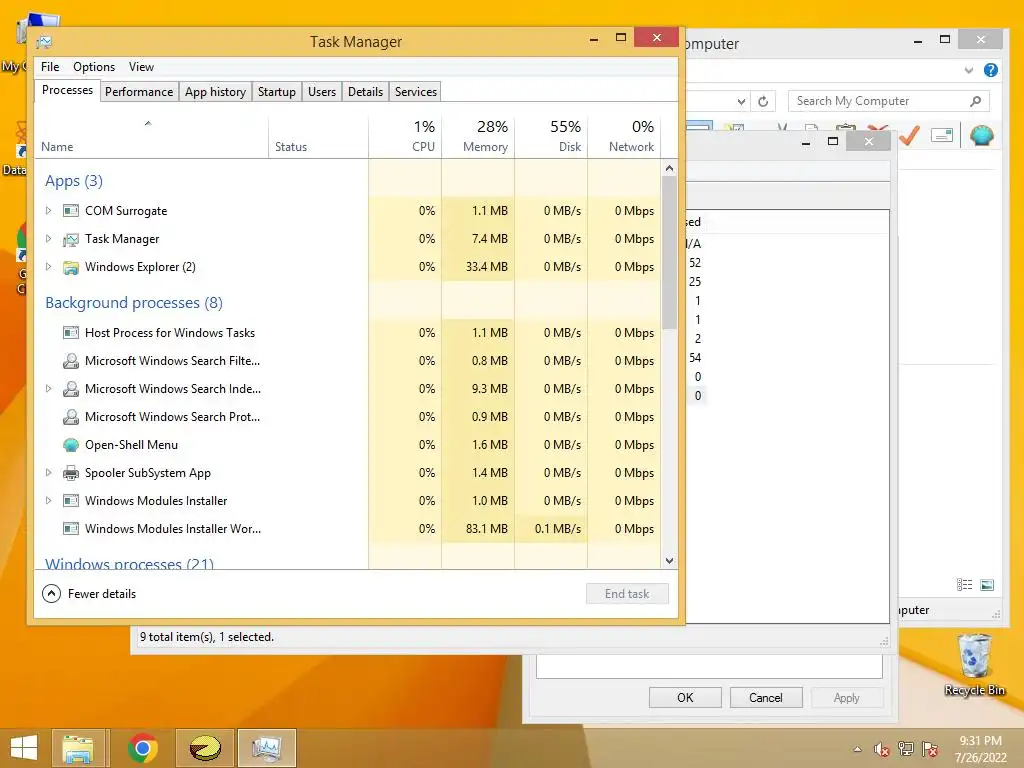Sort processes by the Disk column header

(x=551, y=136)
